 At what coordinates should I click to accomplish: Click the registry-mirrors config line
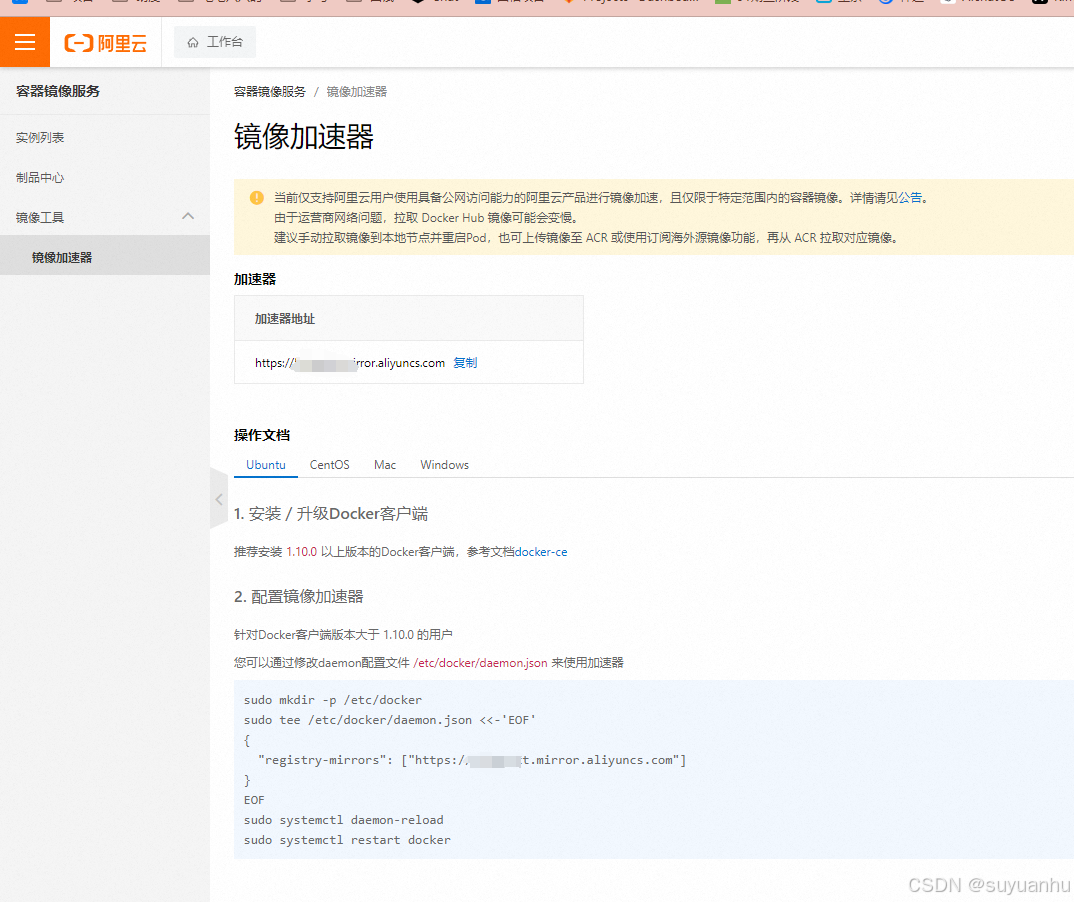tap(472, 760)
